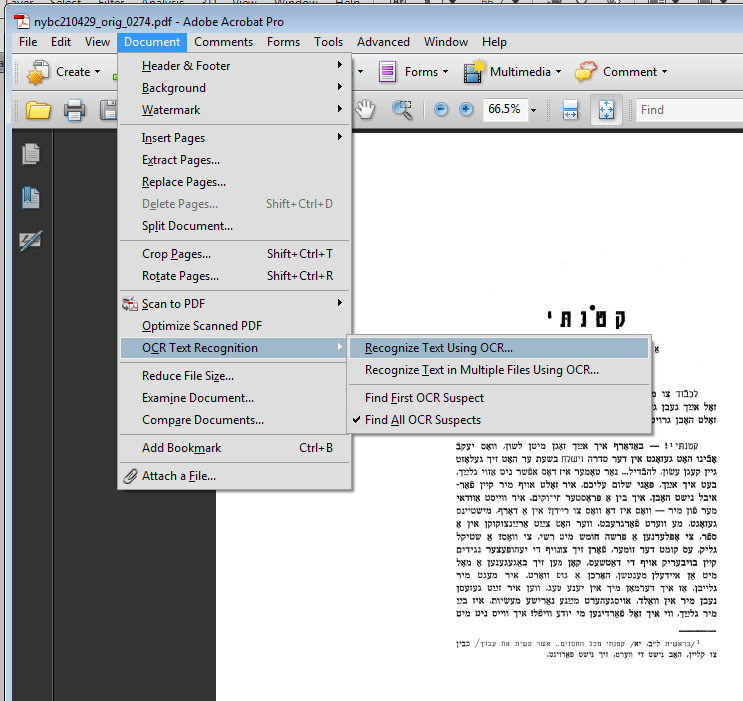The height and width of the screenshot is (701, 743).
Task: Toggle the fit one full page view
Action: click(606, 110)
